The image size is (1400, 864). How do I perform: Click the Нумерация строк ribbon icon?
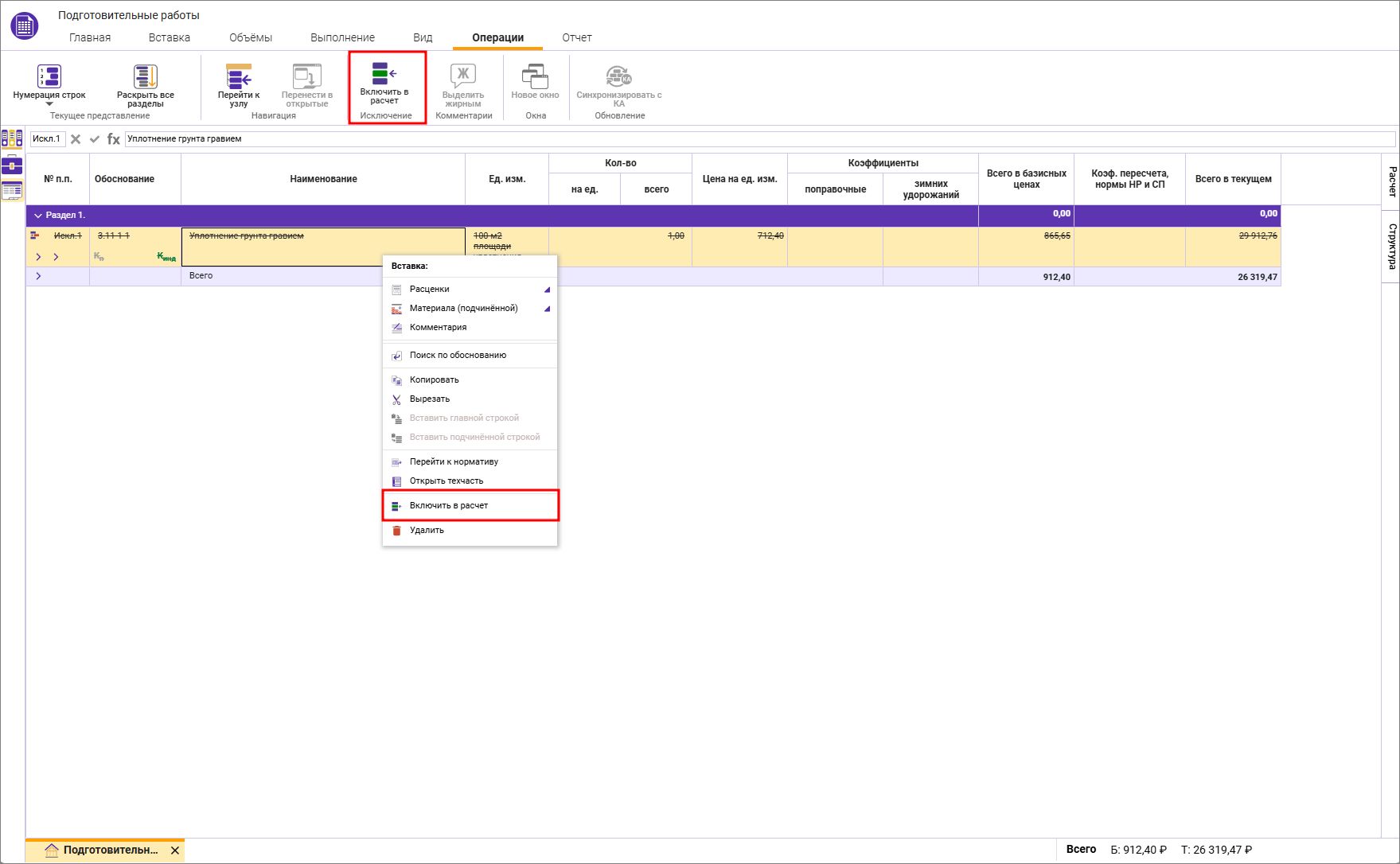(x=49, y=77)
